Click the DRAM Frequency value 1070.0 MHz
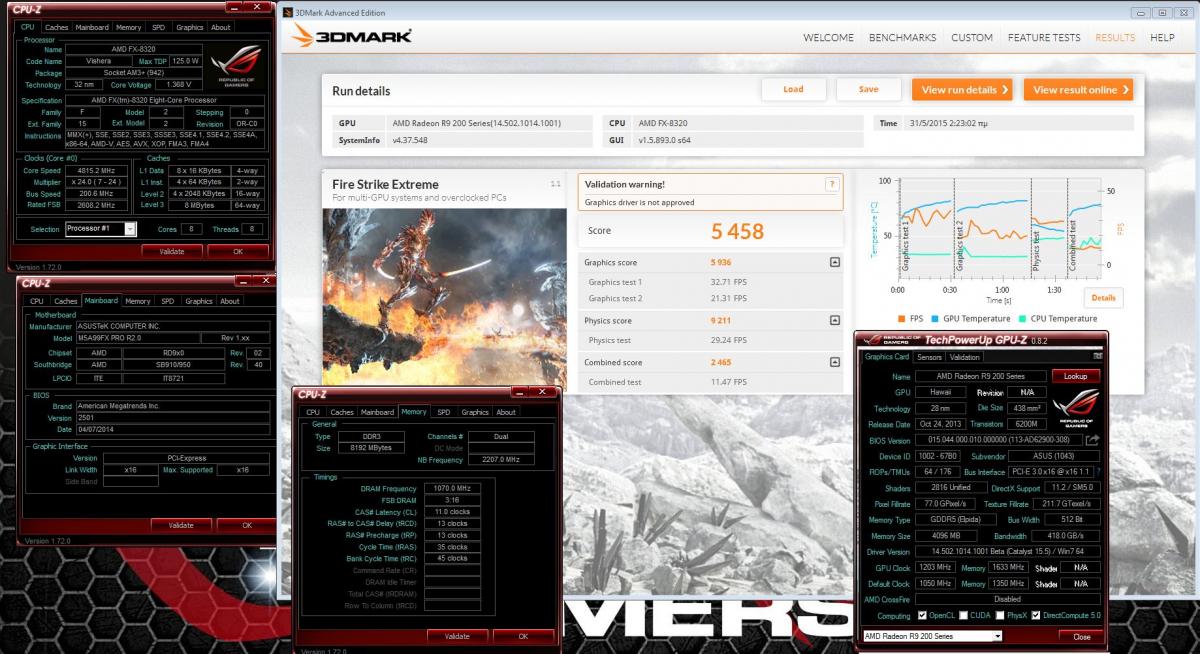The image size is (1200, 654). 454,488
